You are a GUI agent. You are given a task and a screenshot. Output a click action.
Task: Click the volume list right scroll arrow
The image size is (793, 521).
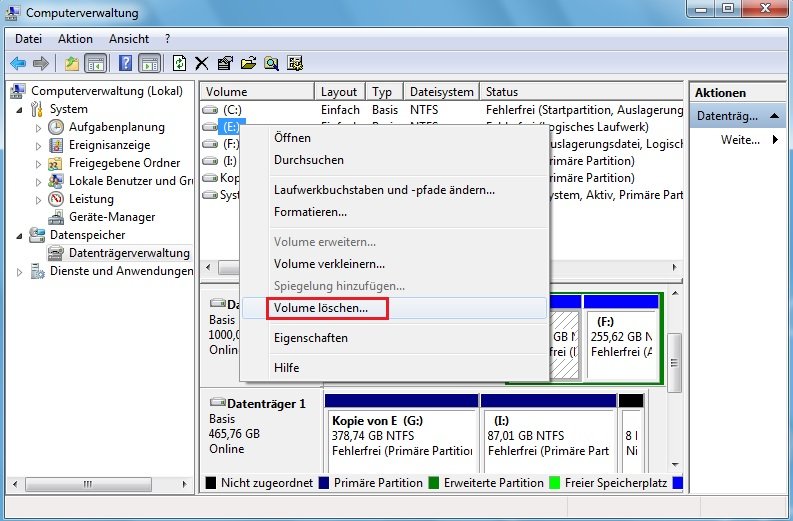[x=675, y=267]
